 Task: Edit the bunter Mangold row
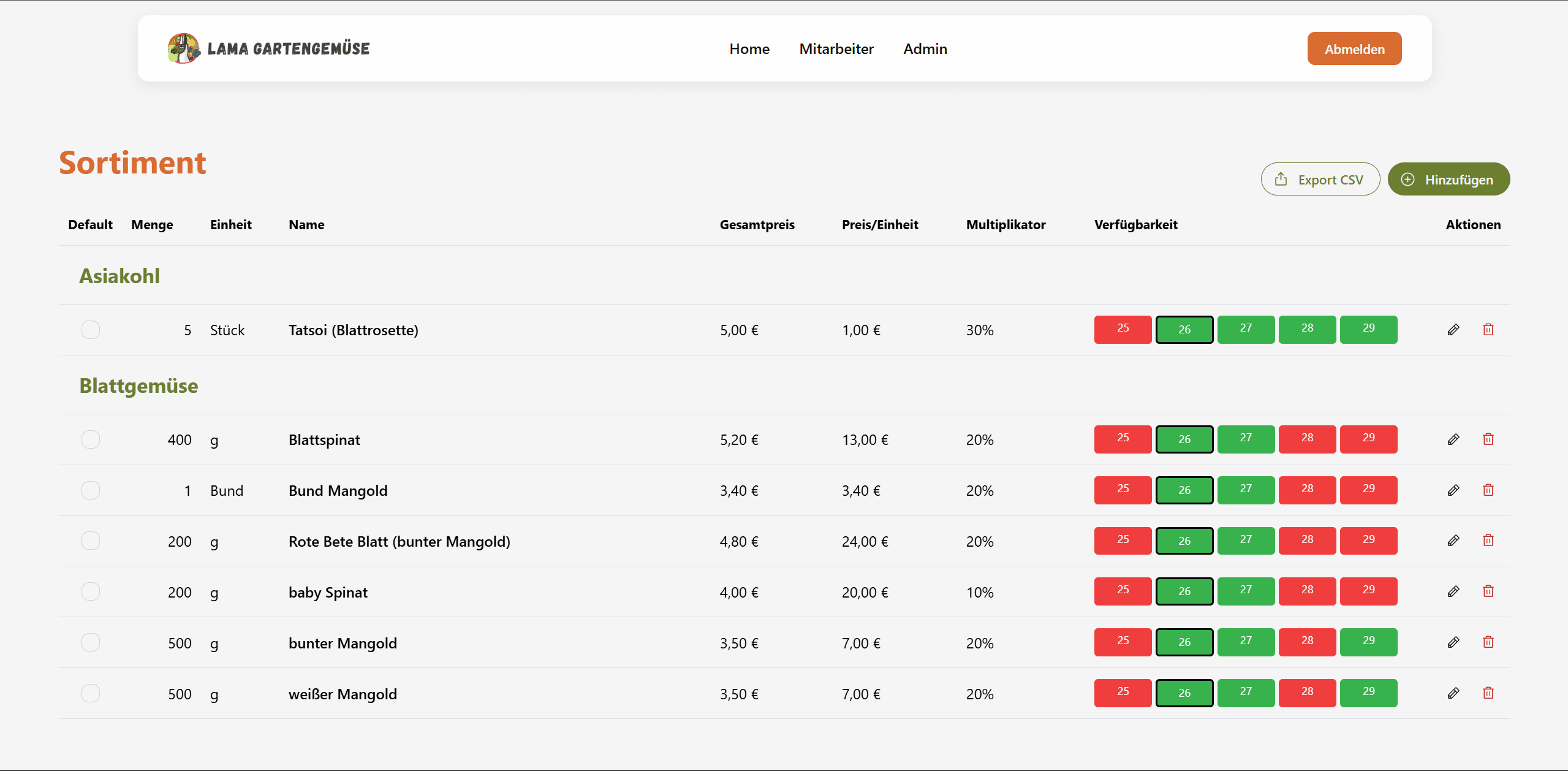point(1453,642)
